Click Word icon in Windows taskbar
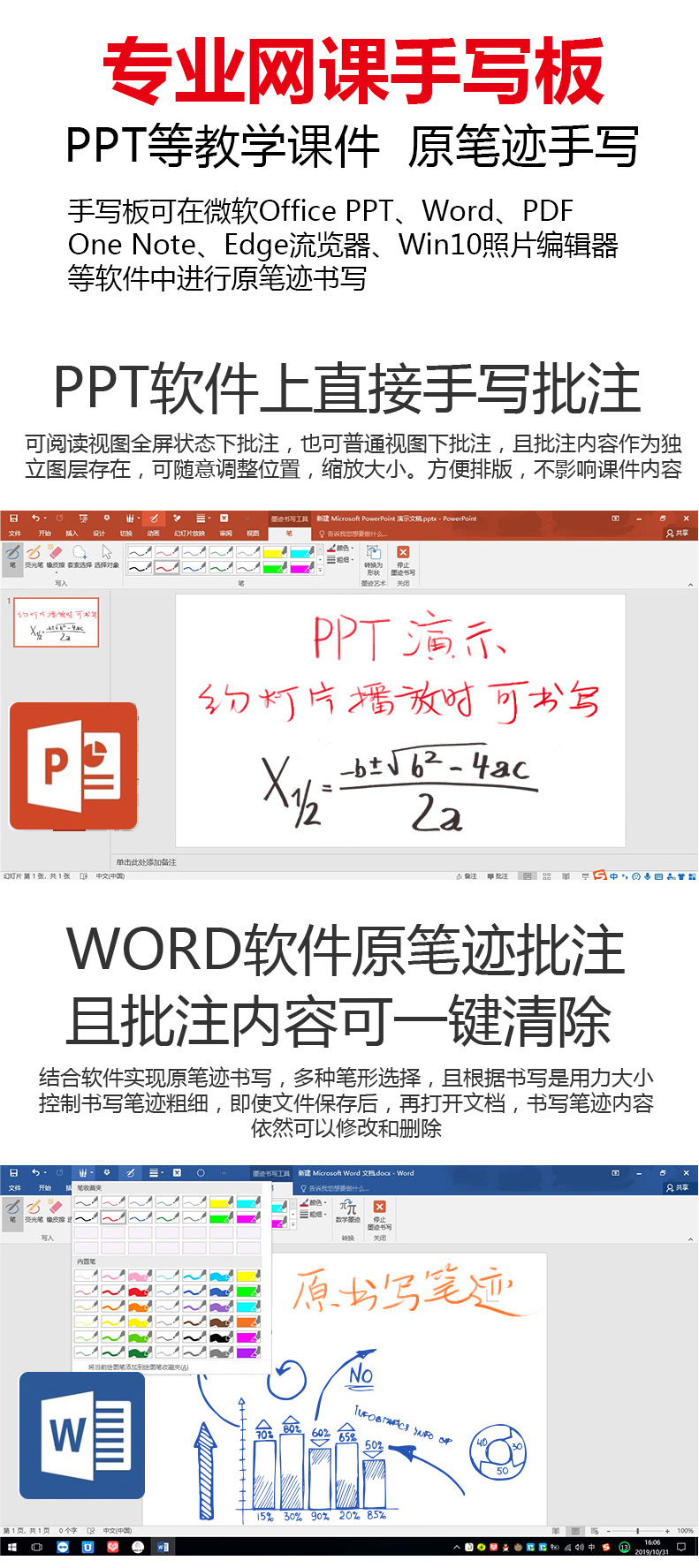This screenshot has width=699, height=1568. [163, 1547]
